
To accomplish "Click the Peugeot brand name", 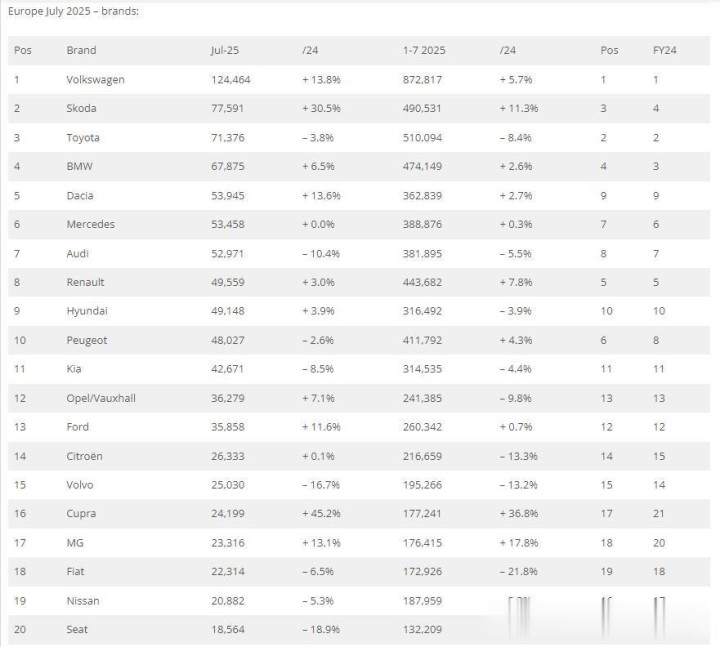I will (87, 340).
